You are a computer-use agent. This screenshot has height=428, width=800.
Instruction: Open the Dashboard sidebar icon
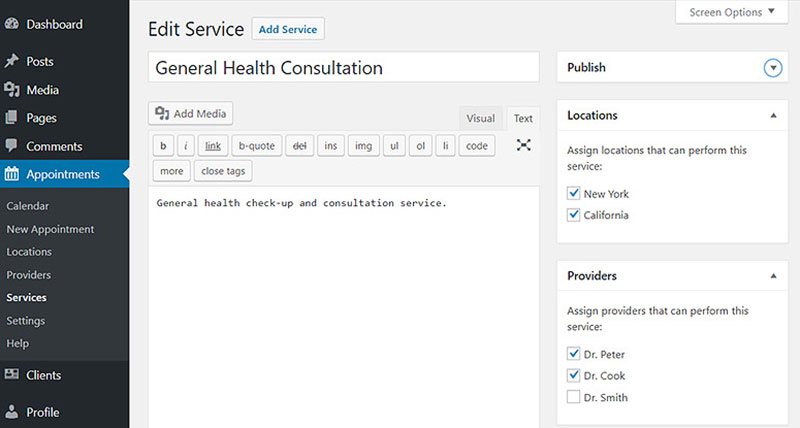tap(11, 24)
